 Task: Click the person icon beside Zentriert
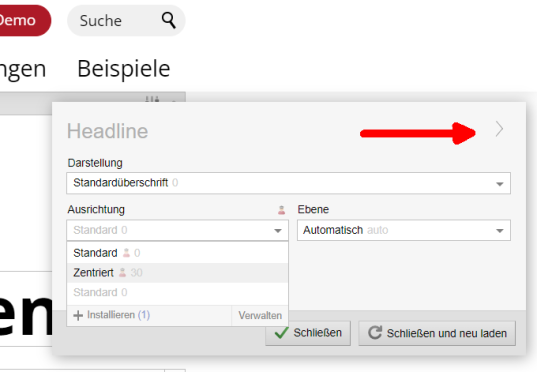122,273
